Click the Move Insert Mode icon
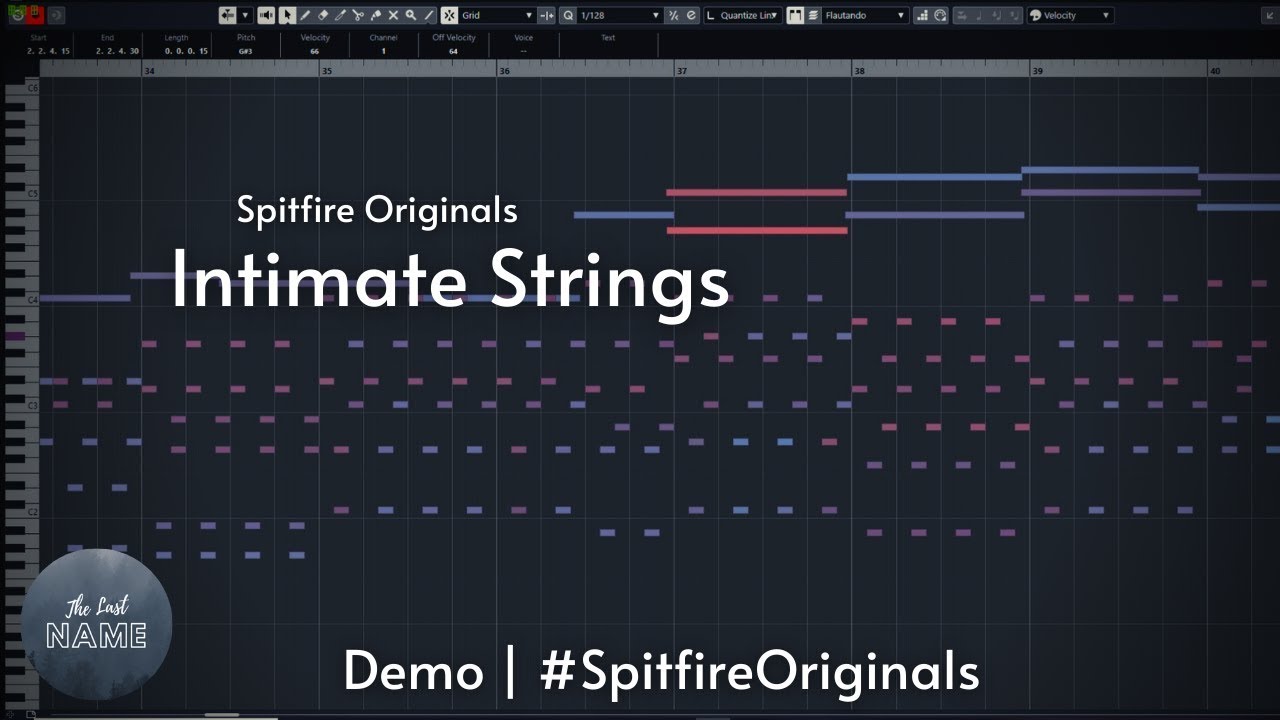The image size is (1280, 720). pos(963,15)
